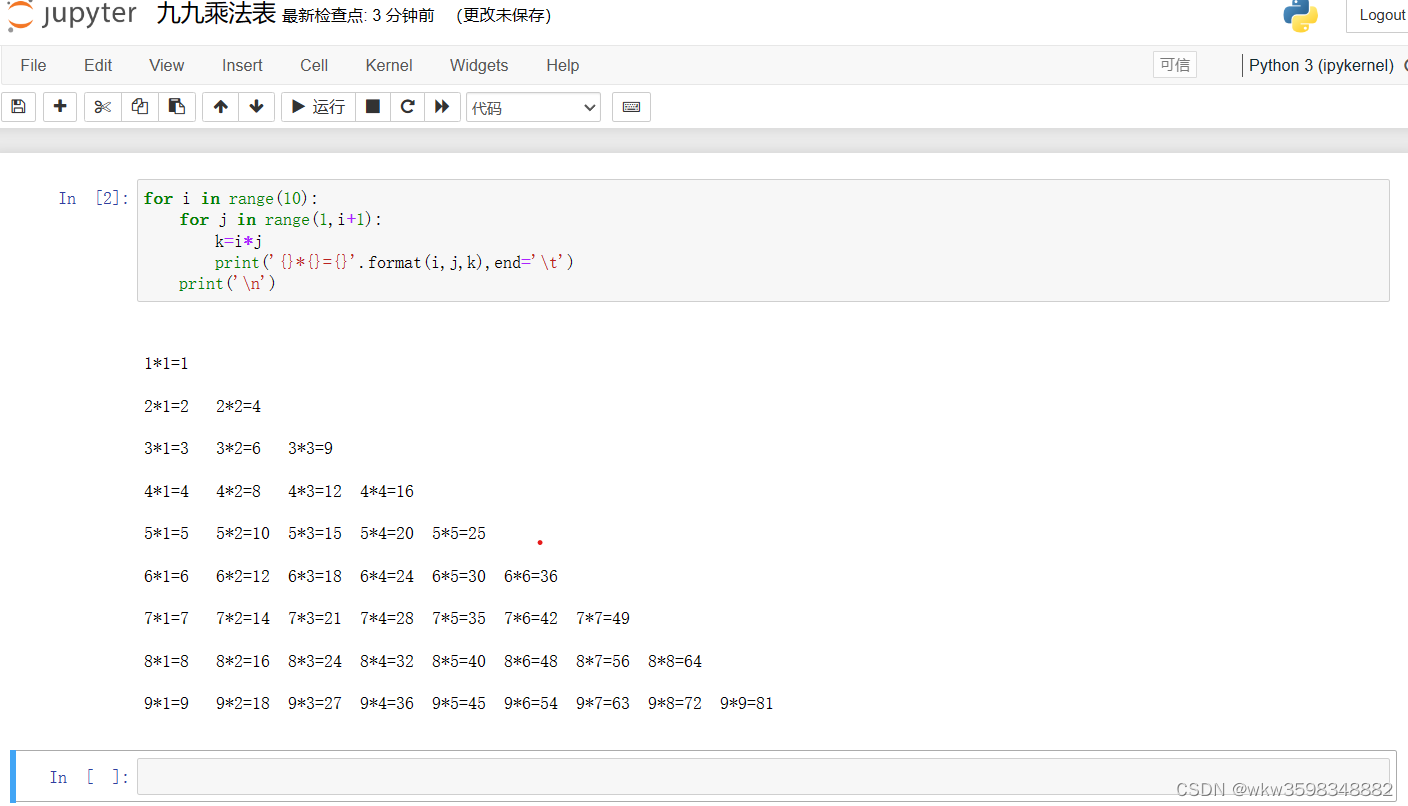Paste a cell using the paste icon
This screenshot has height=806, width=1408.
(x=177, y=107)
